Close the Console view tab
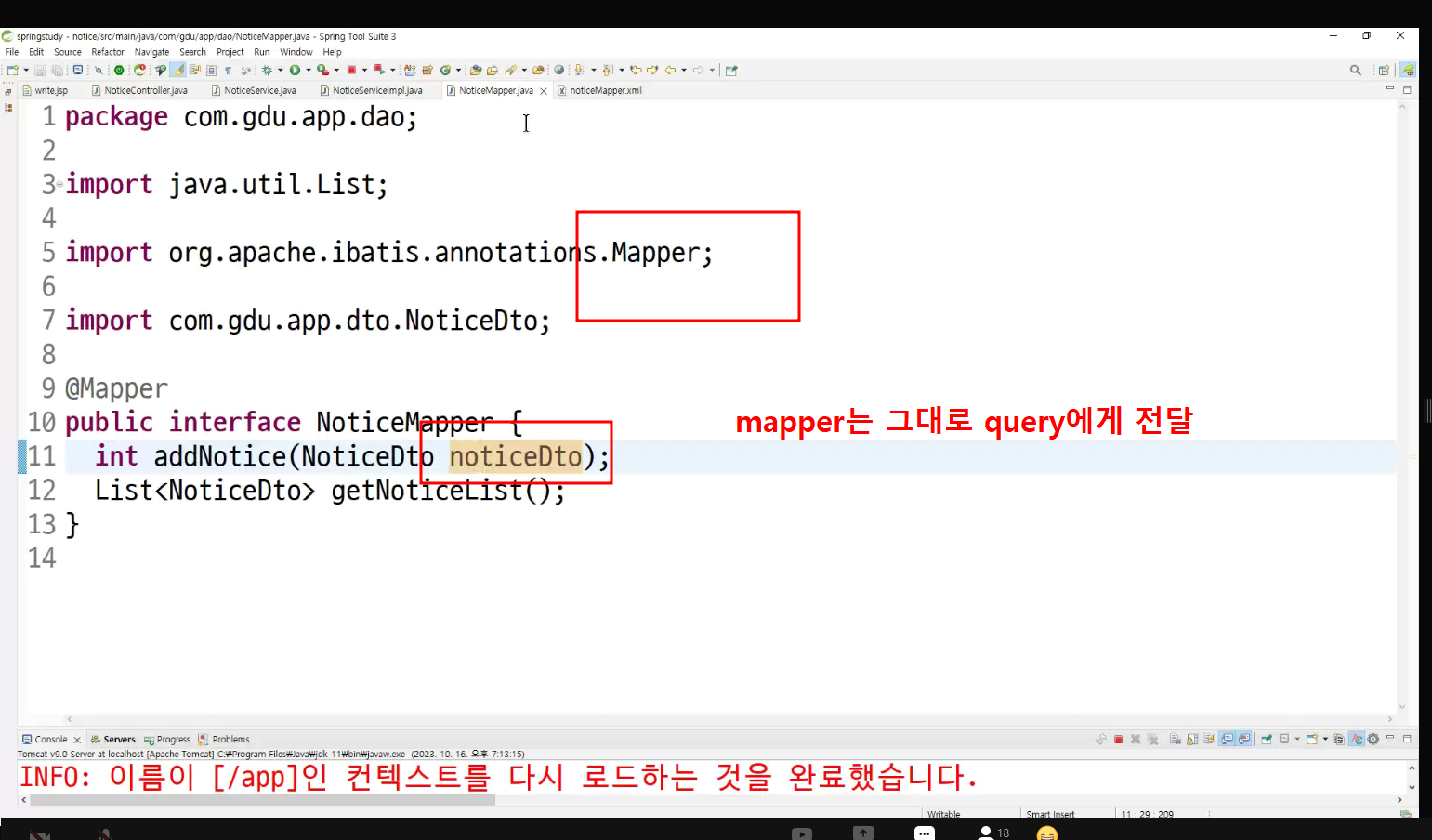This screenshot has height=840, width=1432. tap(77, 740)
